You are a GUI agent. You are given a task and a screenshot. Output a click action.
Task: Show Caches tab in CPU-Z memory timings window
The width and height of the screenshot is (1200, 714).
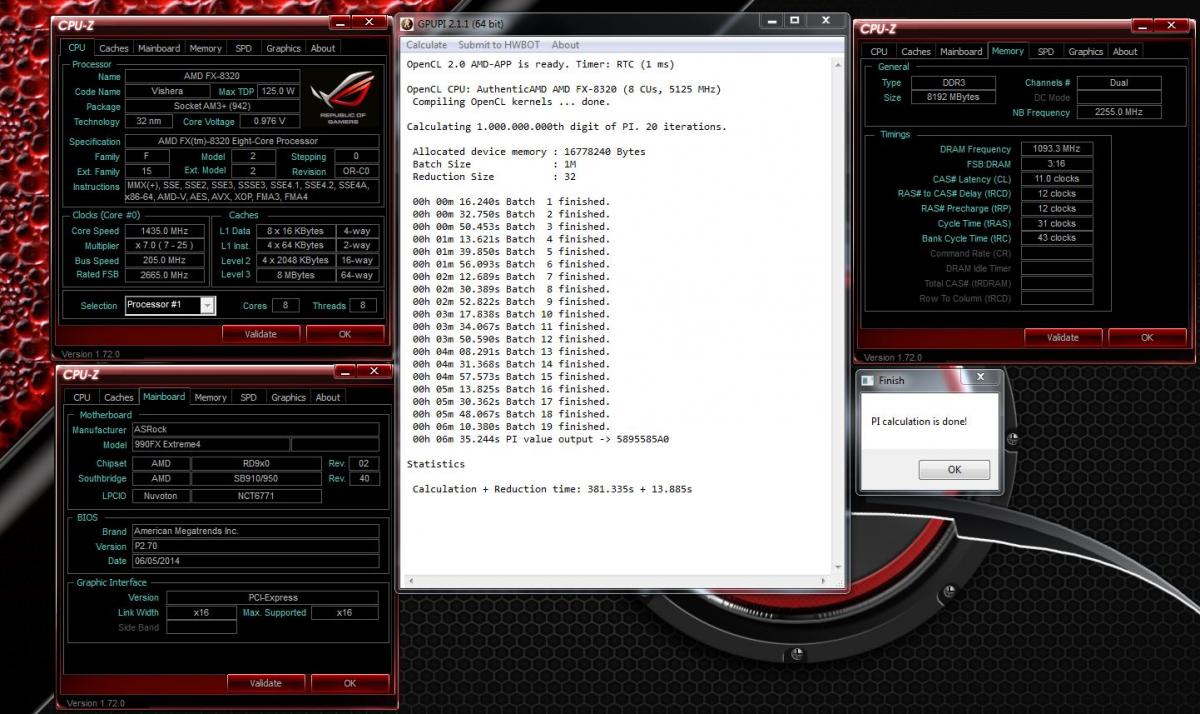point(916,52)
